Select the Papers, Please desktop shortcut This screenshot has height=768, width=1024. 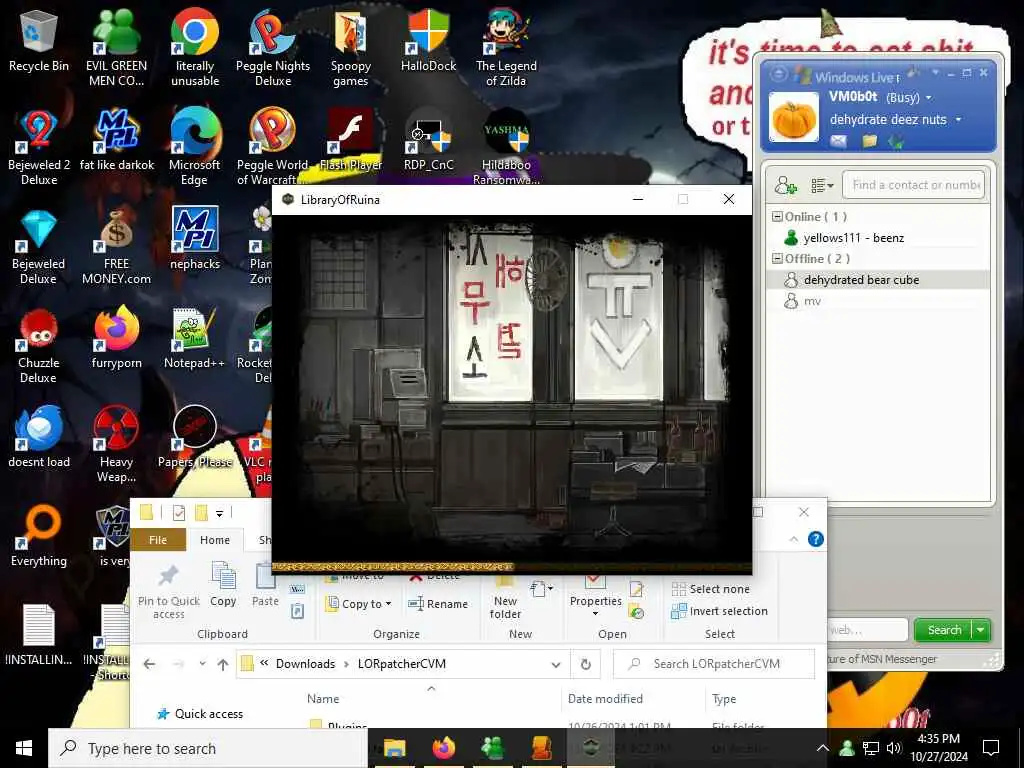click(x=195, y=437)
